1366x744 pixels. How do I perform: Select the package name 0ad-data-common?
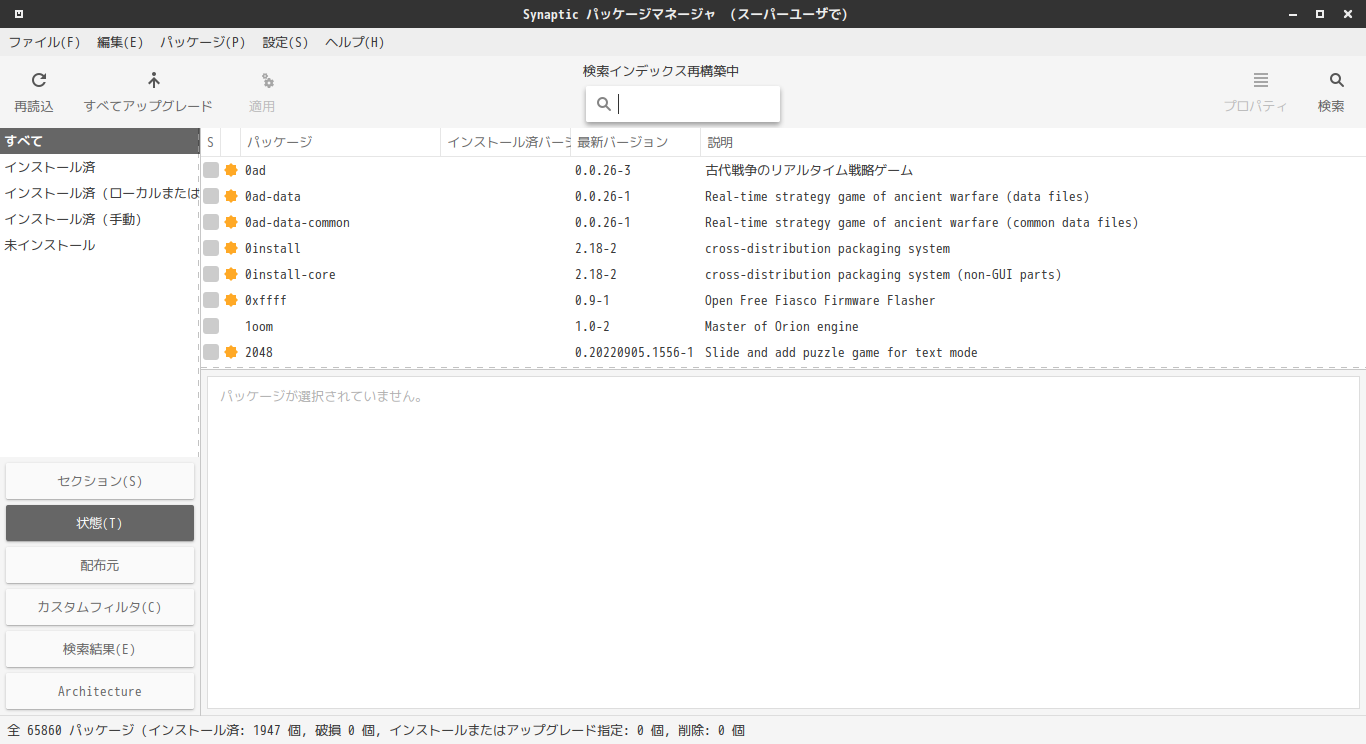coord(297,222)
